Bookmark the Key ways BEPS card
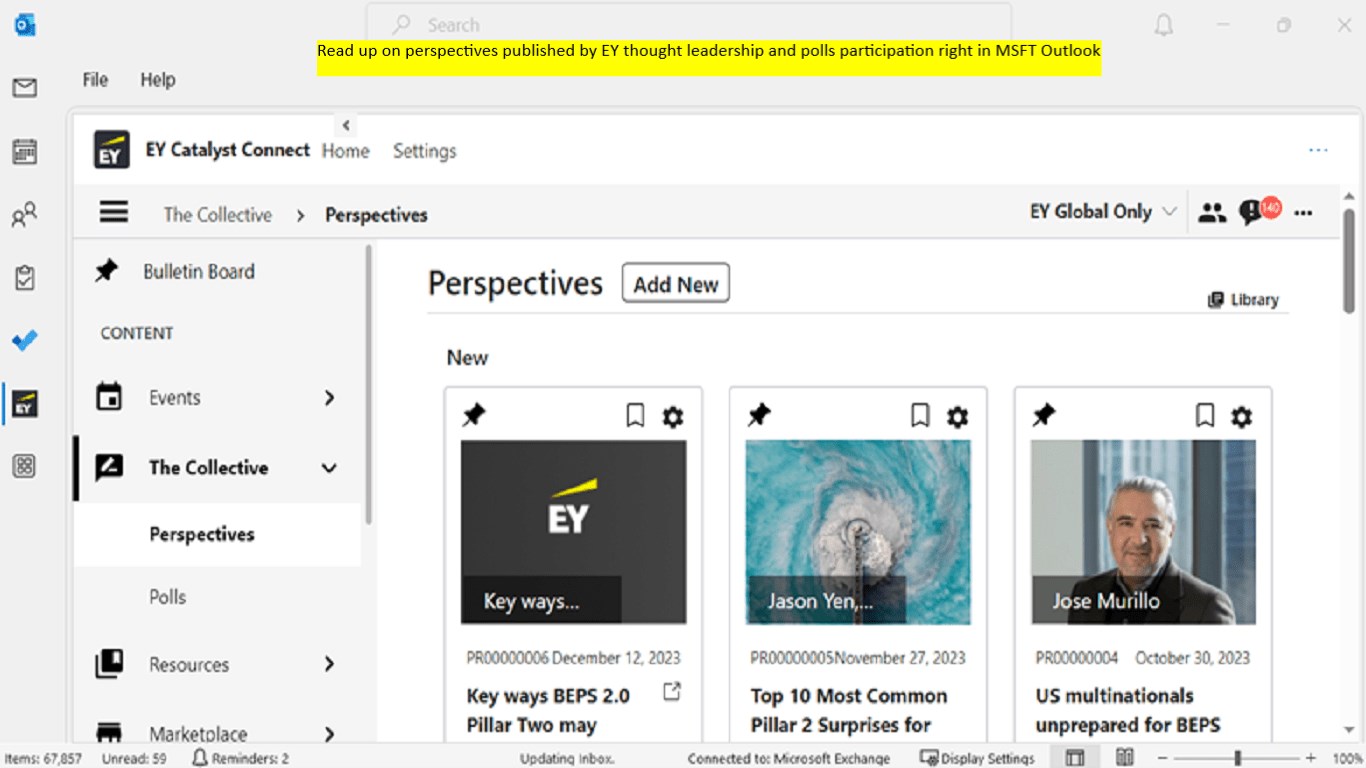The height and width of the screenshot is (768, 1366). [635, 416]
